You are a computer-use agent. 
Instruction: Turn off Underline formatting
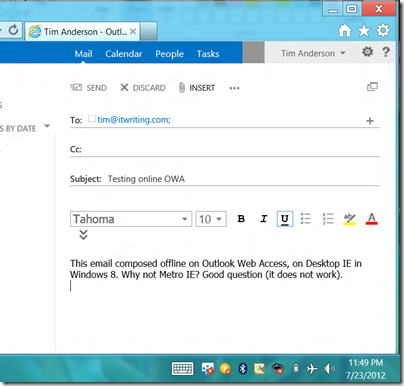pos(285,219)
